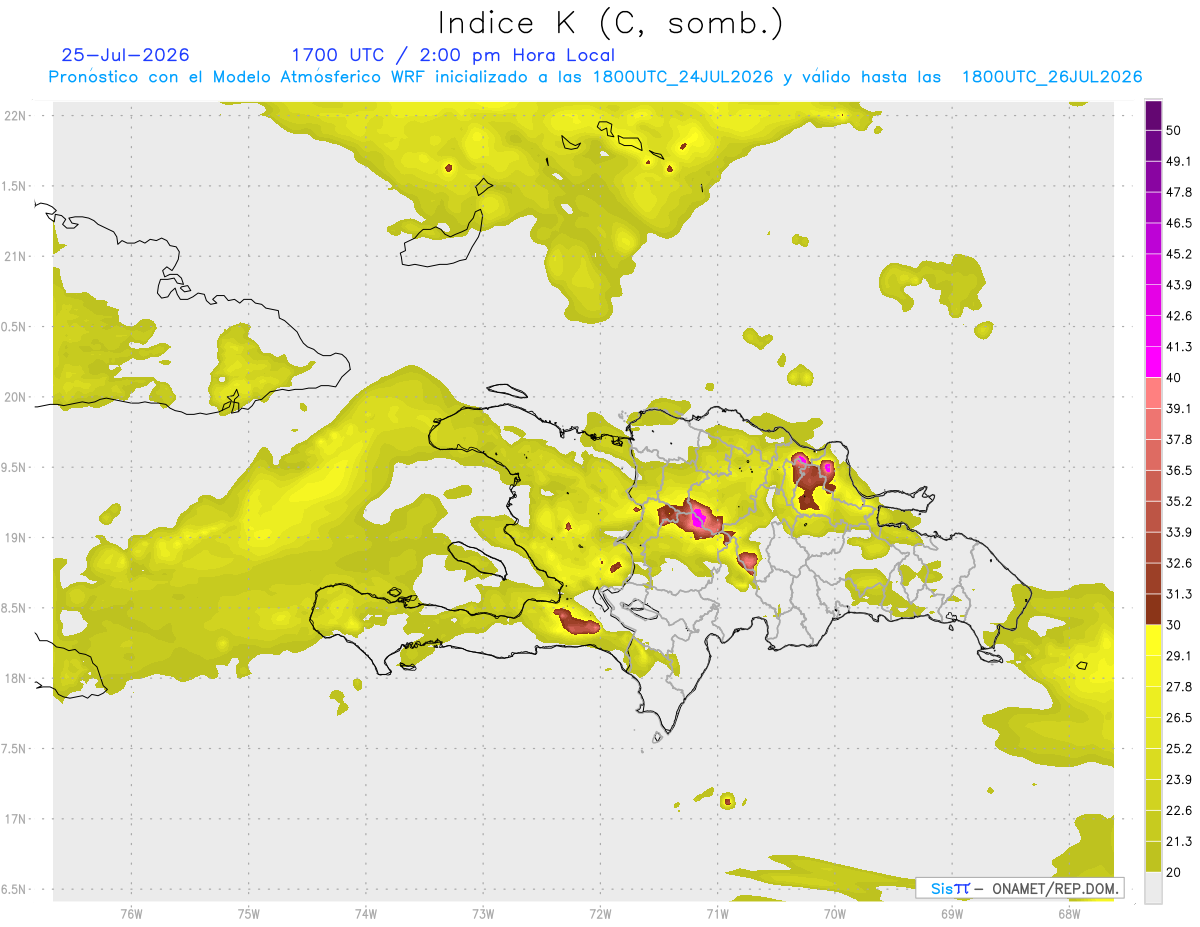Click the longitude label "71W"

coord(717,914)
